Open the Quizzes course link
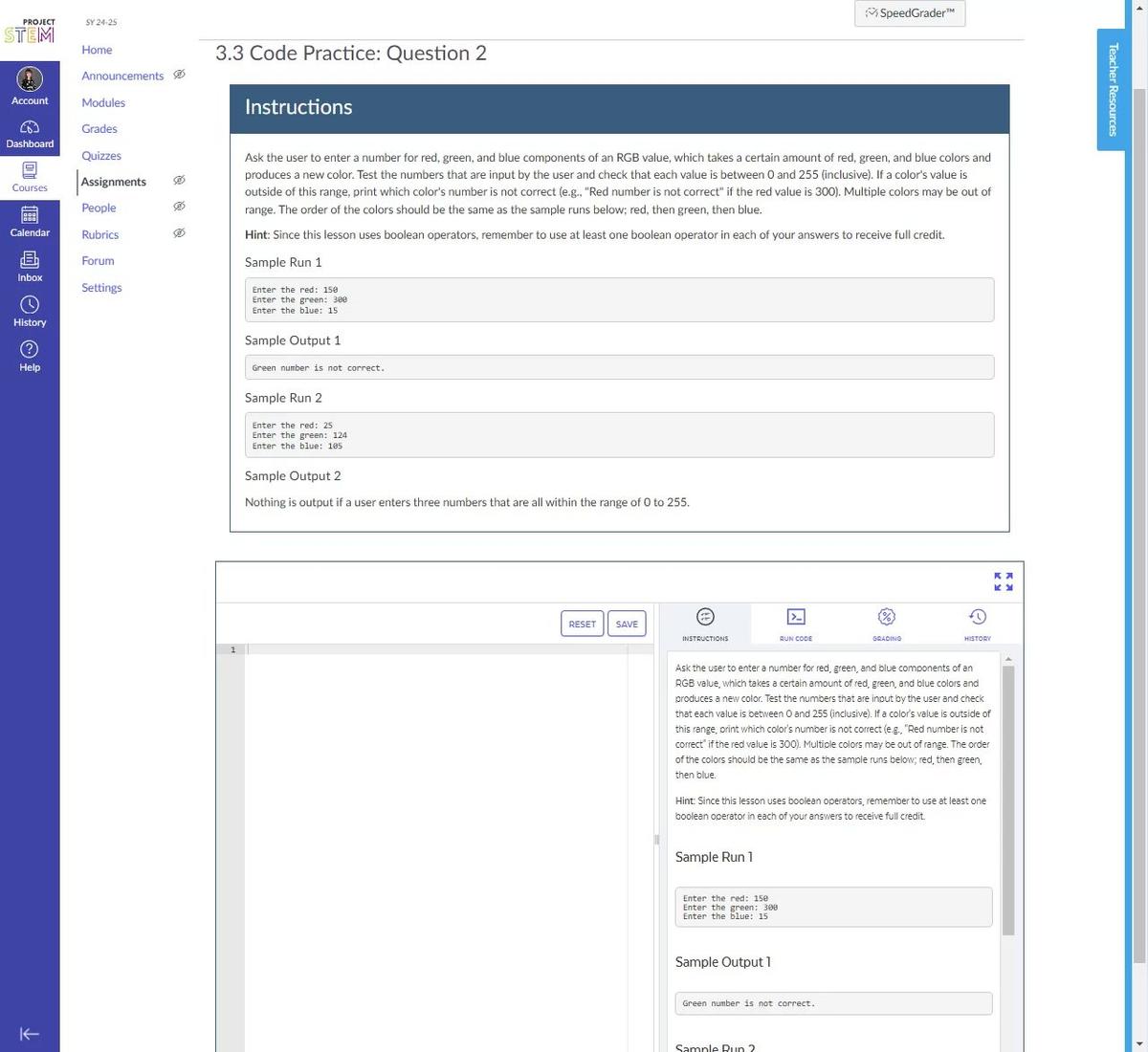The image size is (1148, 1052). [101, 155]
